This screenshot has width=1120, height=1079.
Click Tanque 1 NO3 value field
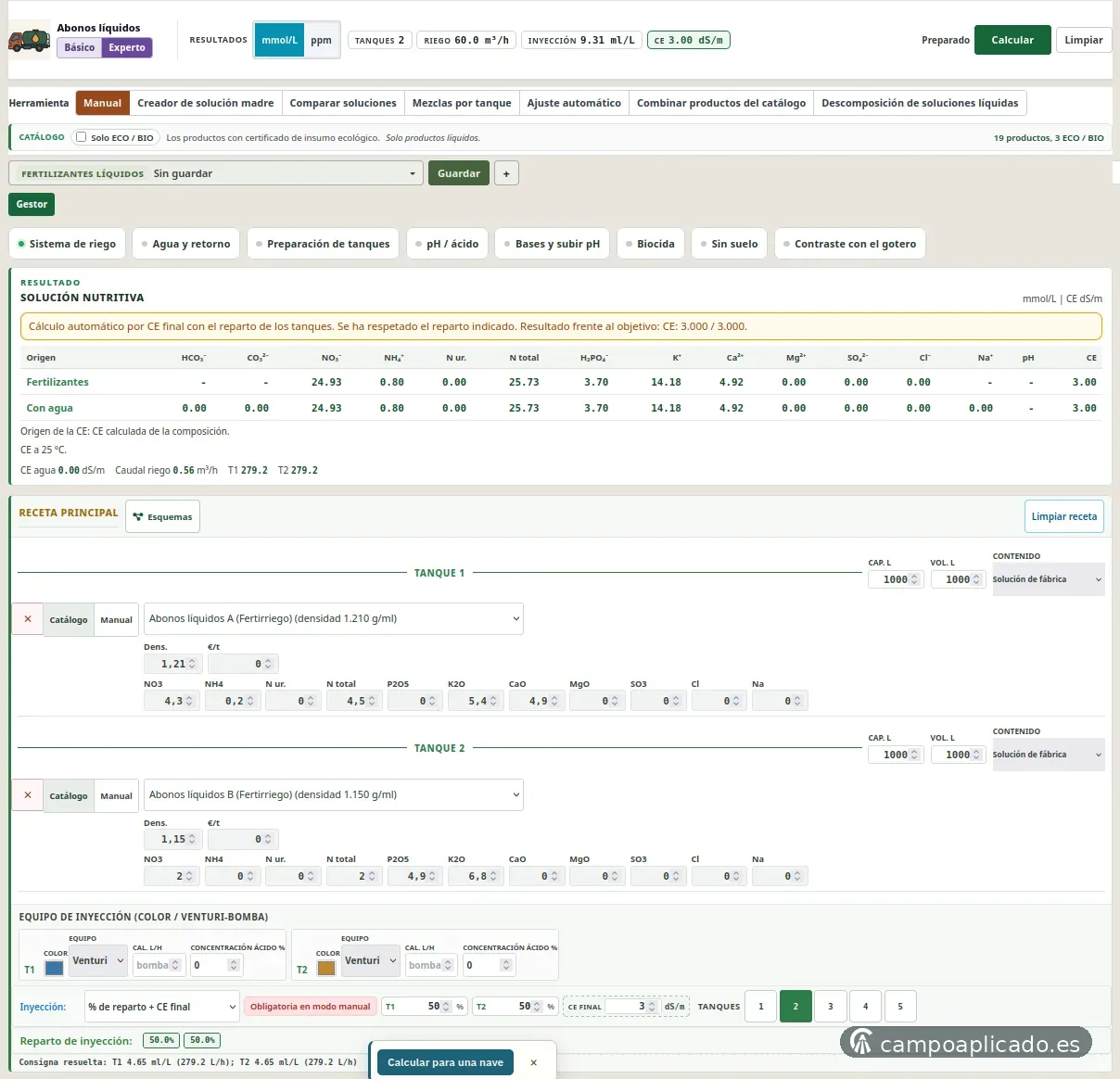172,701
